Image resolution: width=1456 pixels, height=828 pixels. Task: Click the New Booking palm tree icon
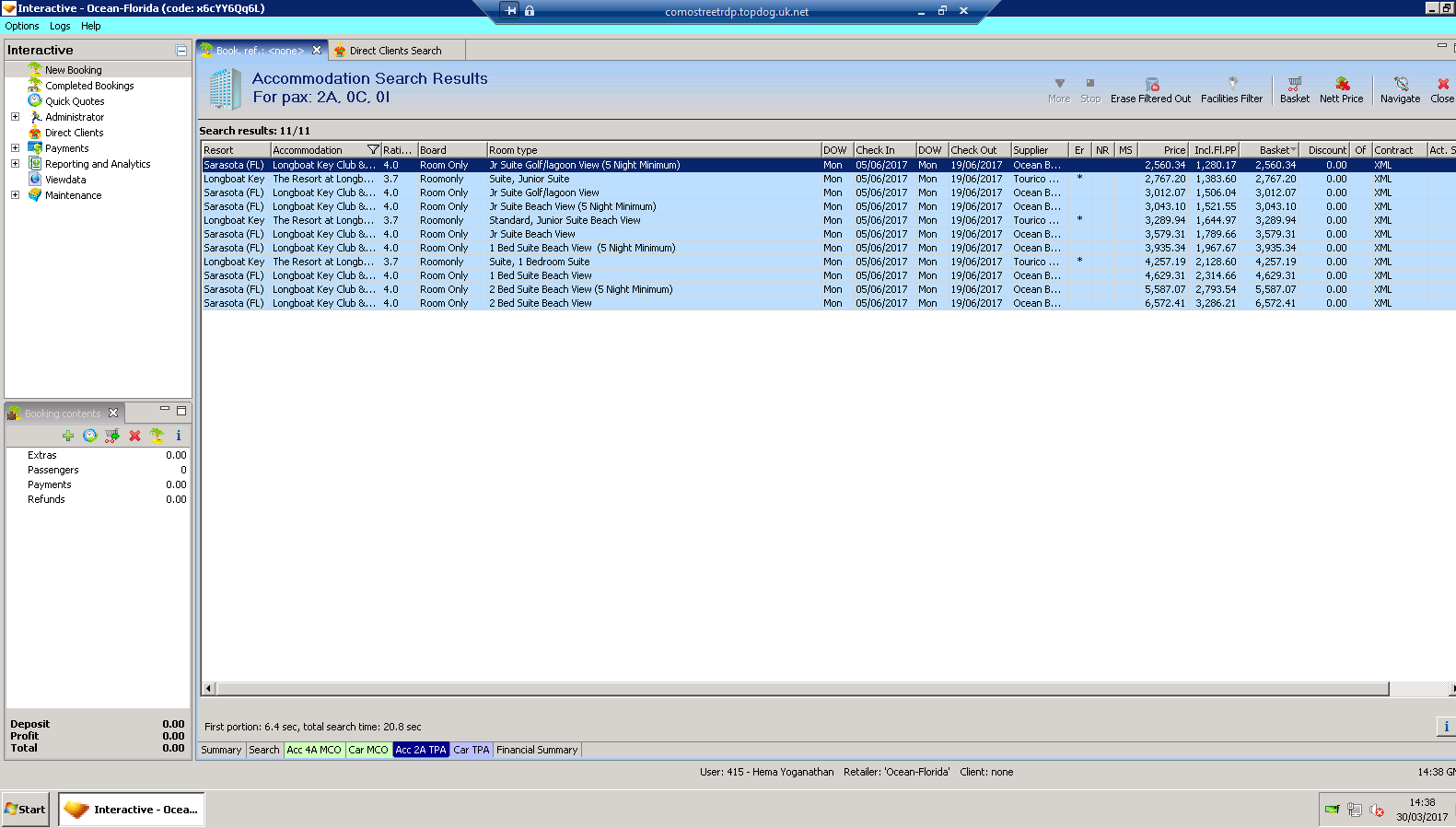pos(35,69)
